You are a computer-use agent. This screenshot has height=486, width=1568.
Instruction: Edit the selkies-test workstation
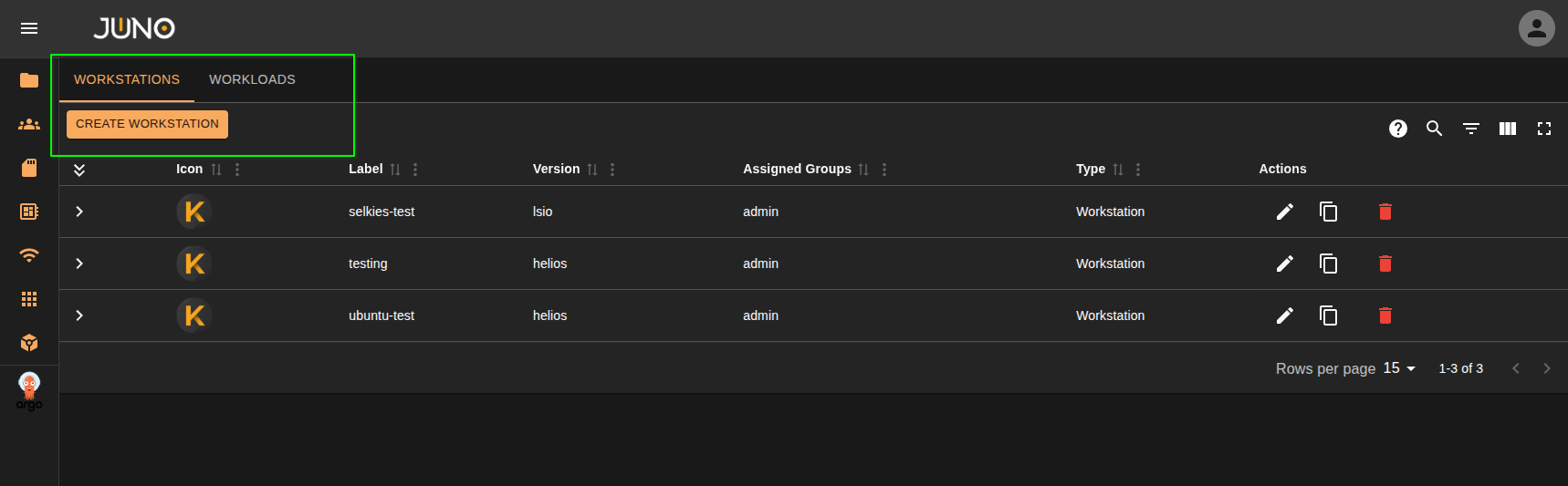tap(1284, 212)
